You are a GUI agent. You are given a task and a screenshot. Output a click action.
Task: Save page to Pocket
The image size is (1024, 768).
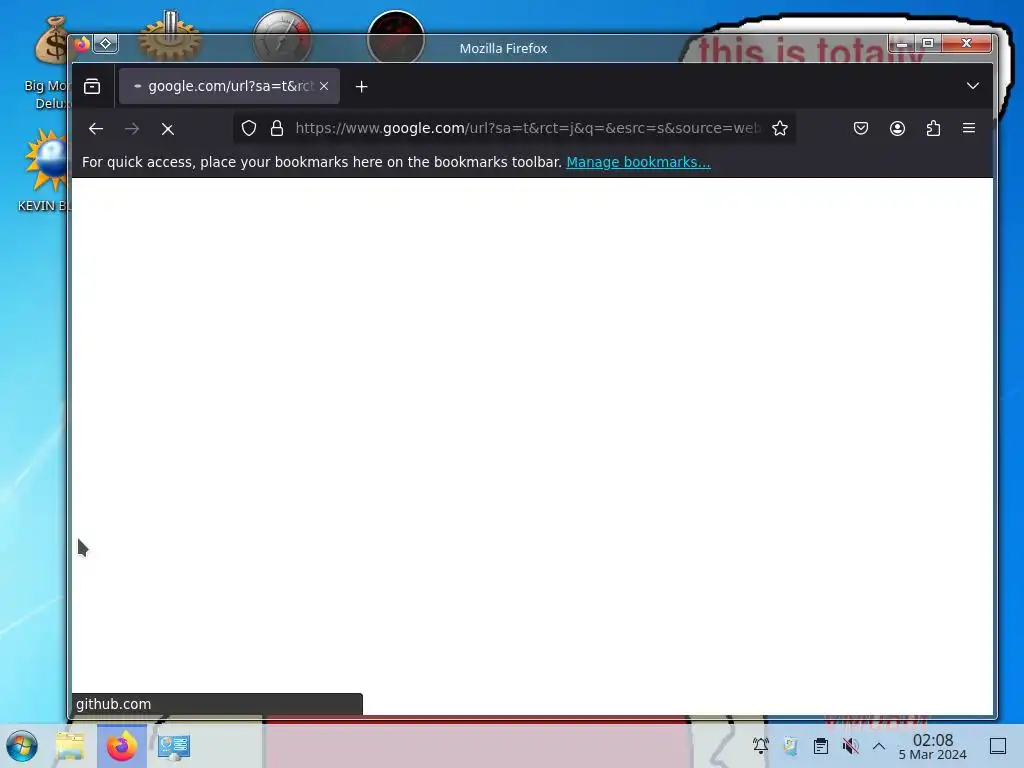coord(861,128)
